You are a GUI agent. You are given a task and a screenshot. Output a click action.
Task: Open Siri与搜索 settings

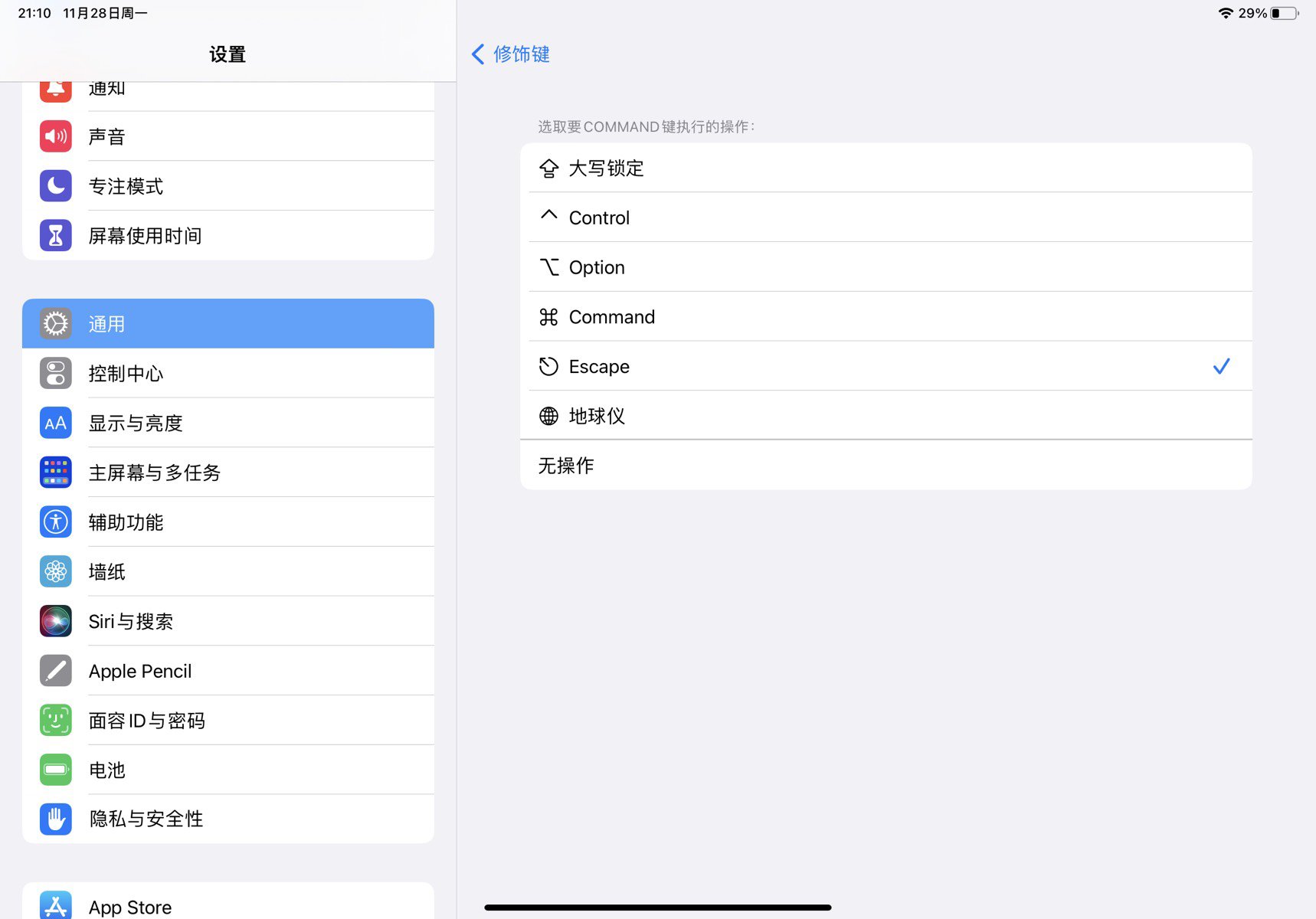point(228,621)
